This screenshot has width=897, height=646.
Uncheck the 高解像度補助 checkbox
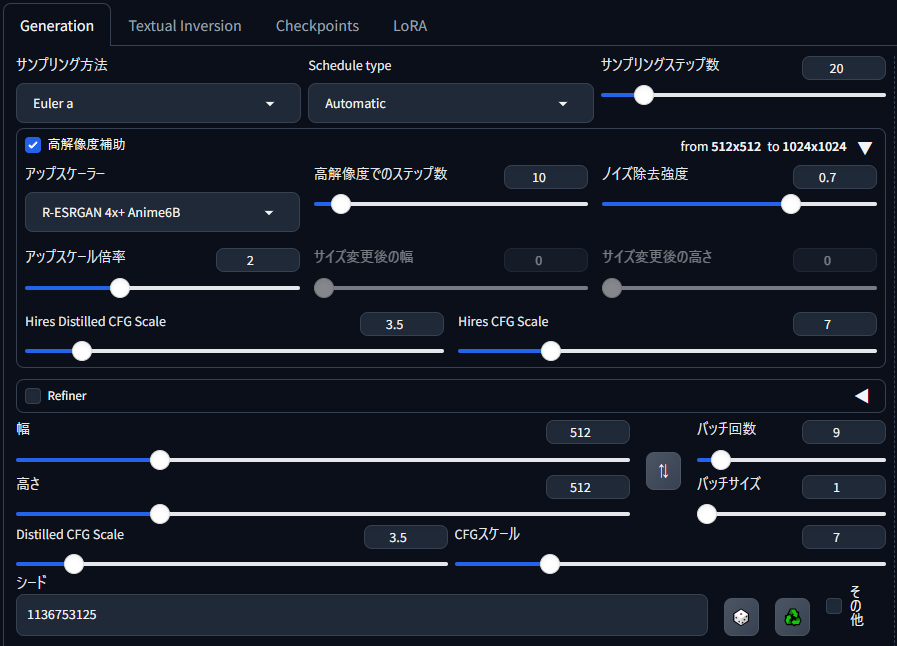pyautogui.click(x=33, y=145)
